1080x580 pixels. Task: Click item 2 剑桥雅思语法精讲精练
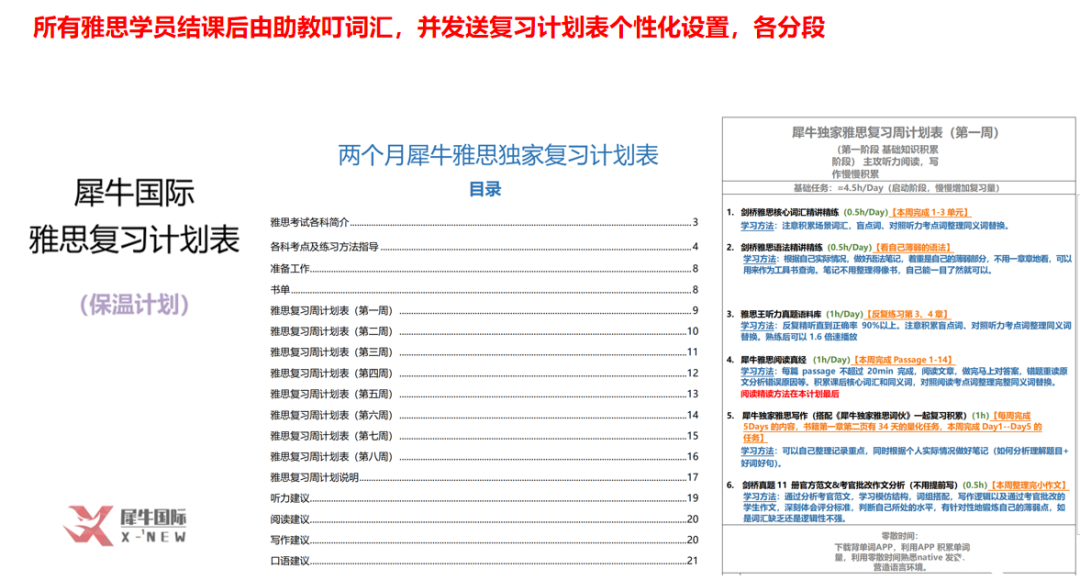coord(781,247)
